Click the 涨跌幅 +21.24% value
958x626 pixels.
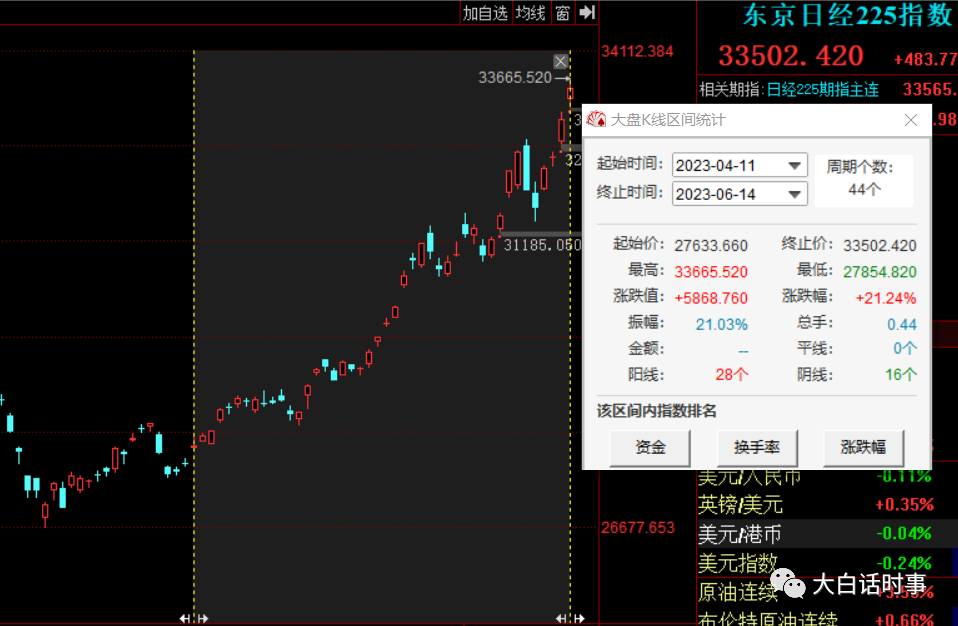click(x=885, y=298)
